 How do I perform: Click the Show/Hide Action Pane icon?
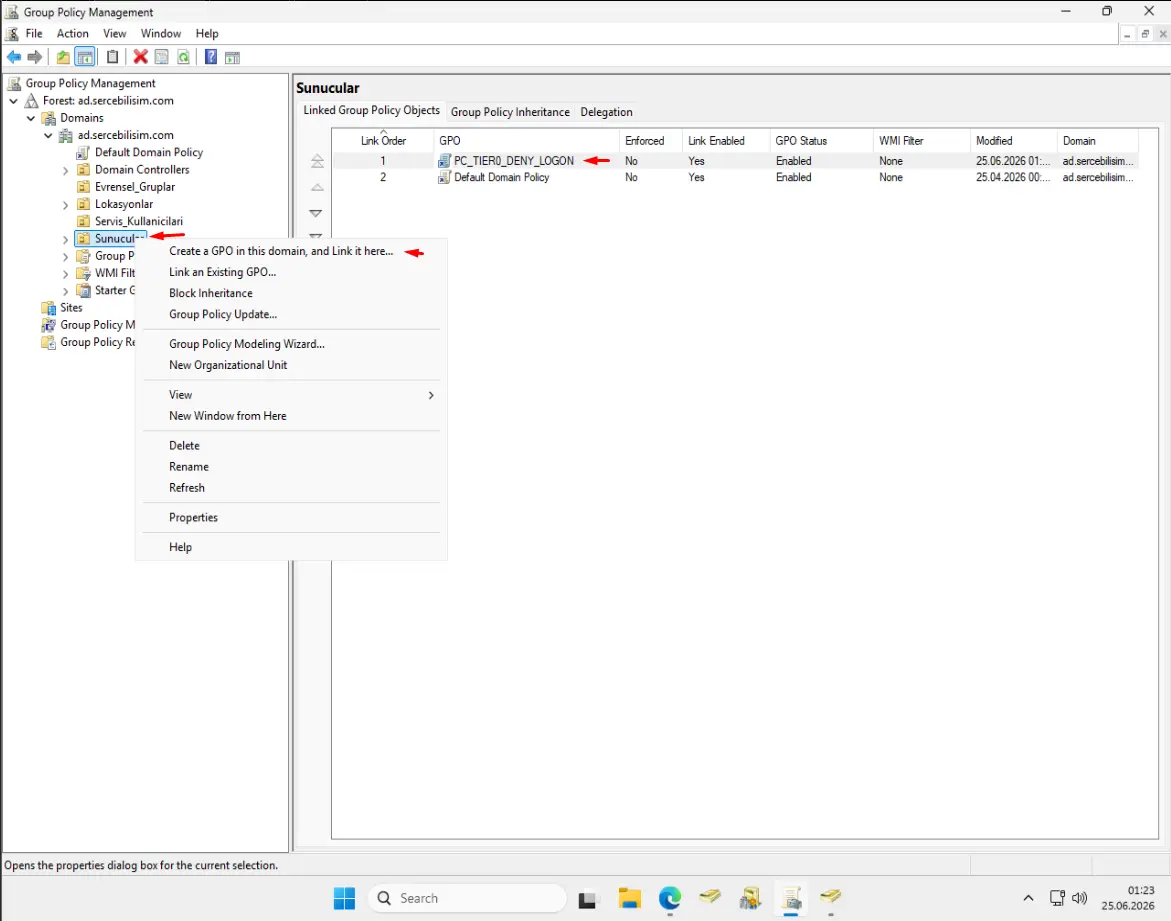click(x=232, y=57)
